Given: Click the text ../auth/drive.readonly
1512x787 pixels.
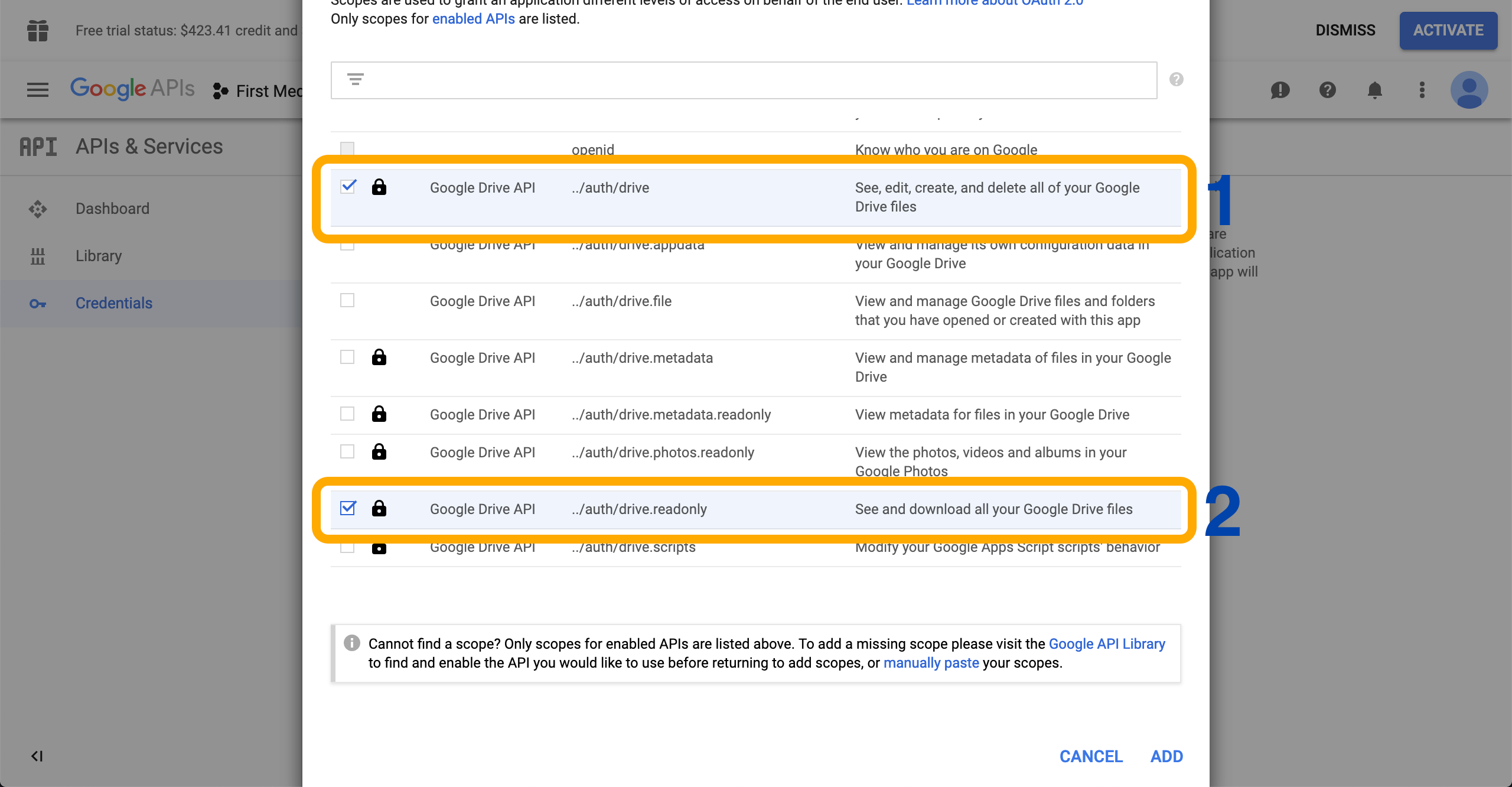Looking at the screenshot, I should [639, 509].
